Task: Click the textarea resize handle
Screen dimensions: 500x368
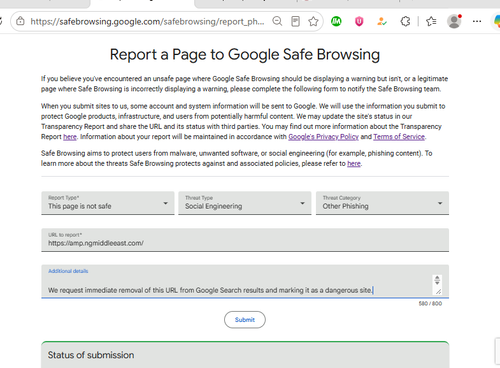Action: [438, 291]
